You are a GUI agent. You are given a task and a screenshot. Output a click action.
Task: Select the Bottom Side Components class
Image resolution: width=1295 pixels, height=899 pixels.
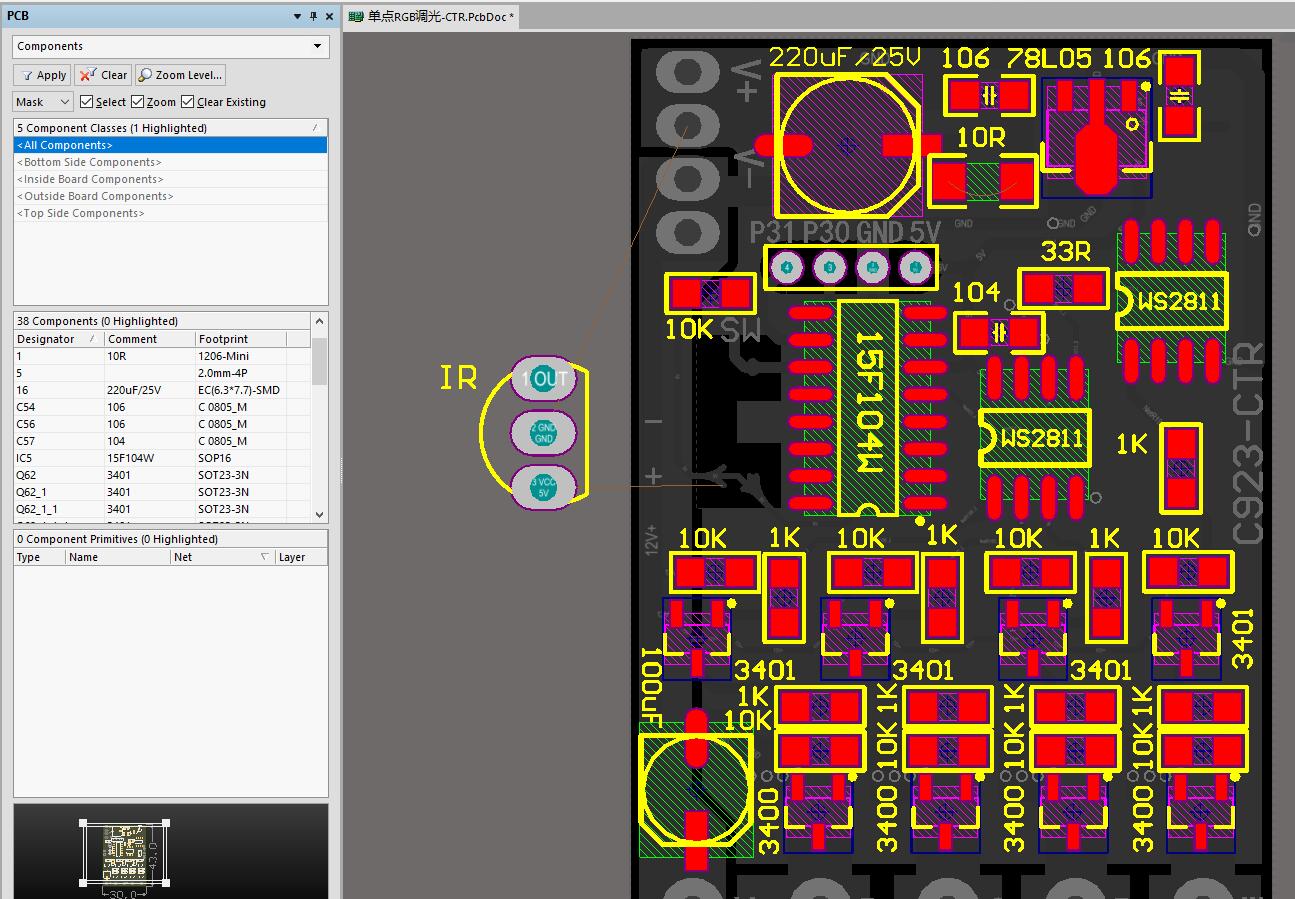[x=171, y=162]
